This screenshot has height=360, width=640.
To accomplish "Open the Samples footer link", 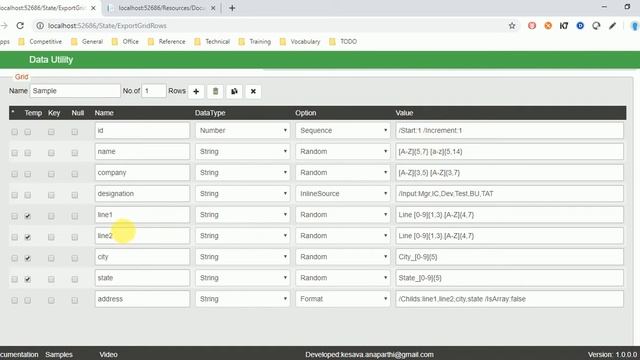I will pos(59,355).
